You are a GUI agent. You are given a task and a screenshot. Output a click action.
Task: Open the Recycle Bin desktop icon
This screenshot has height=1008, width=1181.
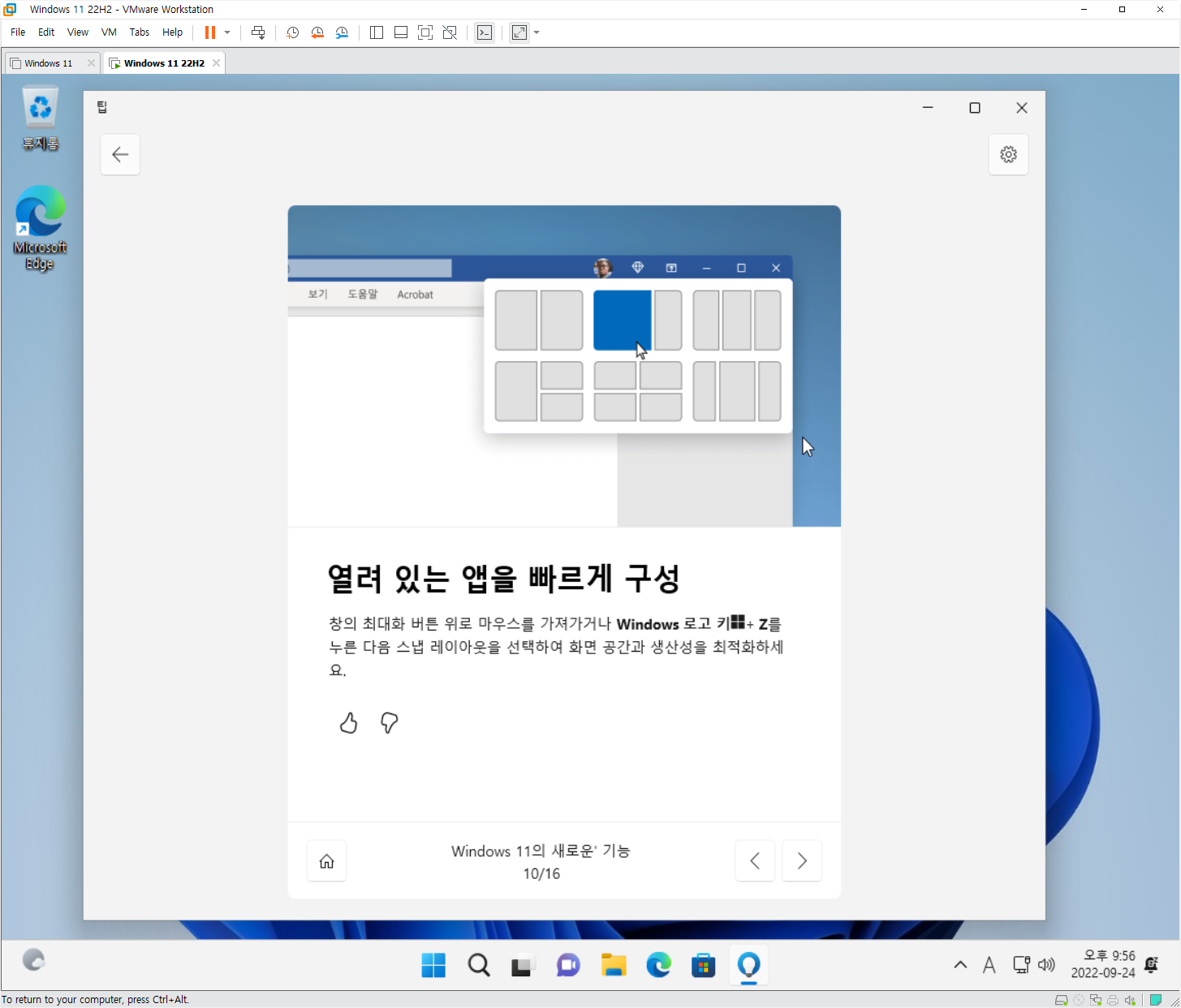(40, 119)
